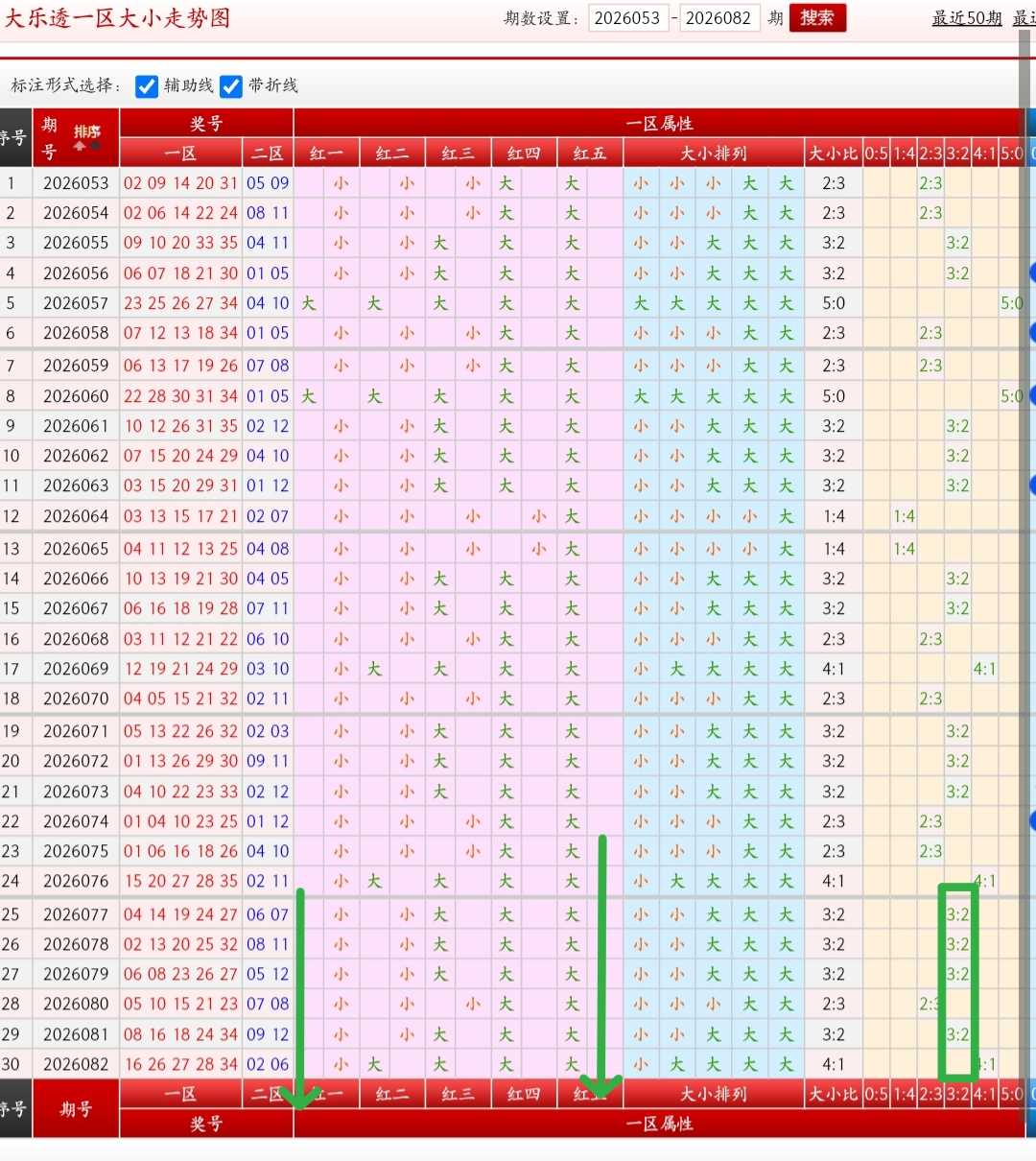The image size is (1036, 1161).
Task: Toggle the 辅助线 checkbox
Action: pyautogui.click(x=147, y=86)
